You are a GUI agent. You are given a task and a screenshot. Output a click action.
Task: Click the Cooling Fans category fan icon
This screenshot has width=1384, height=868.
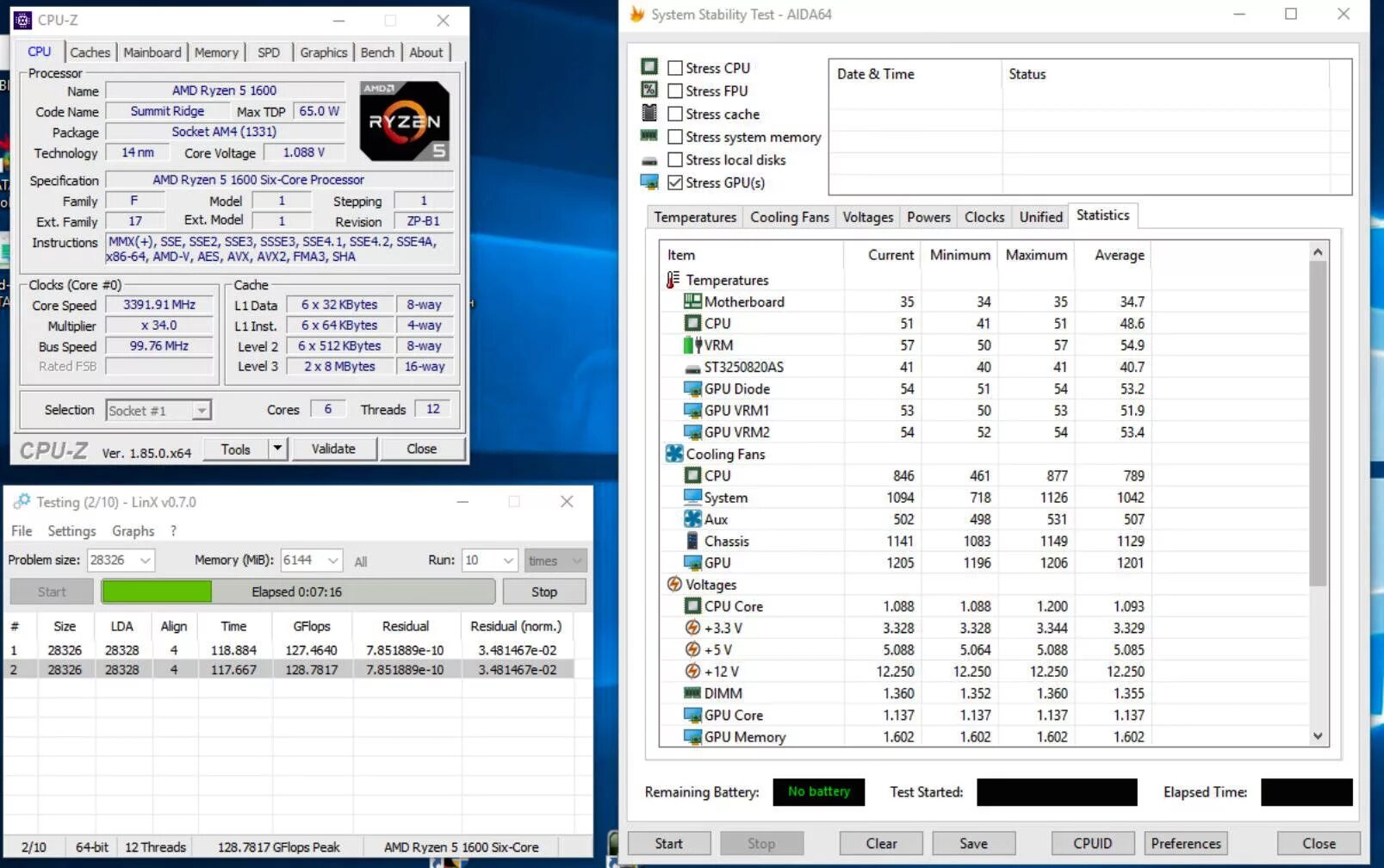point(674,453)
